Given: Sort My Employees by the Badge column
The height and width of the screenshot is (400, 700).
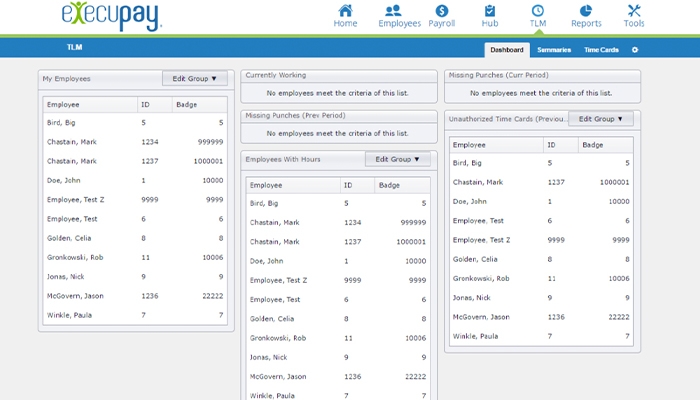Looking at the screenshot, I should pyautogui.click(x=199, y=104).
